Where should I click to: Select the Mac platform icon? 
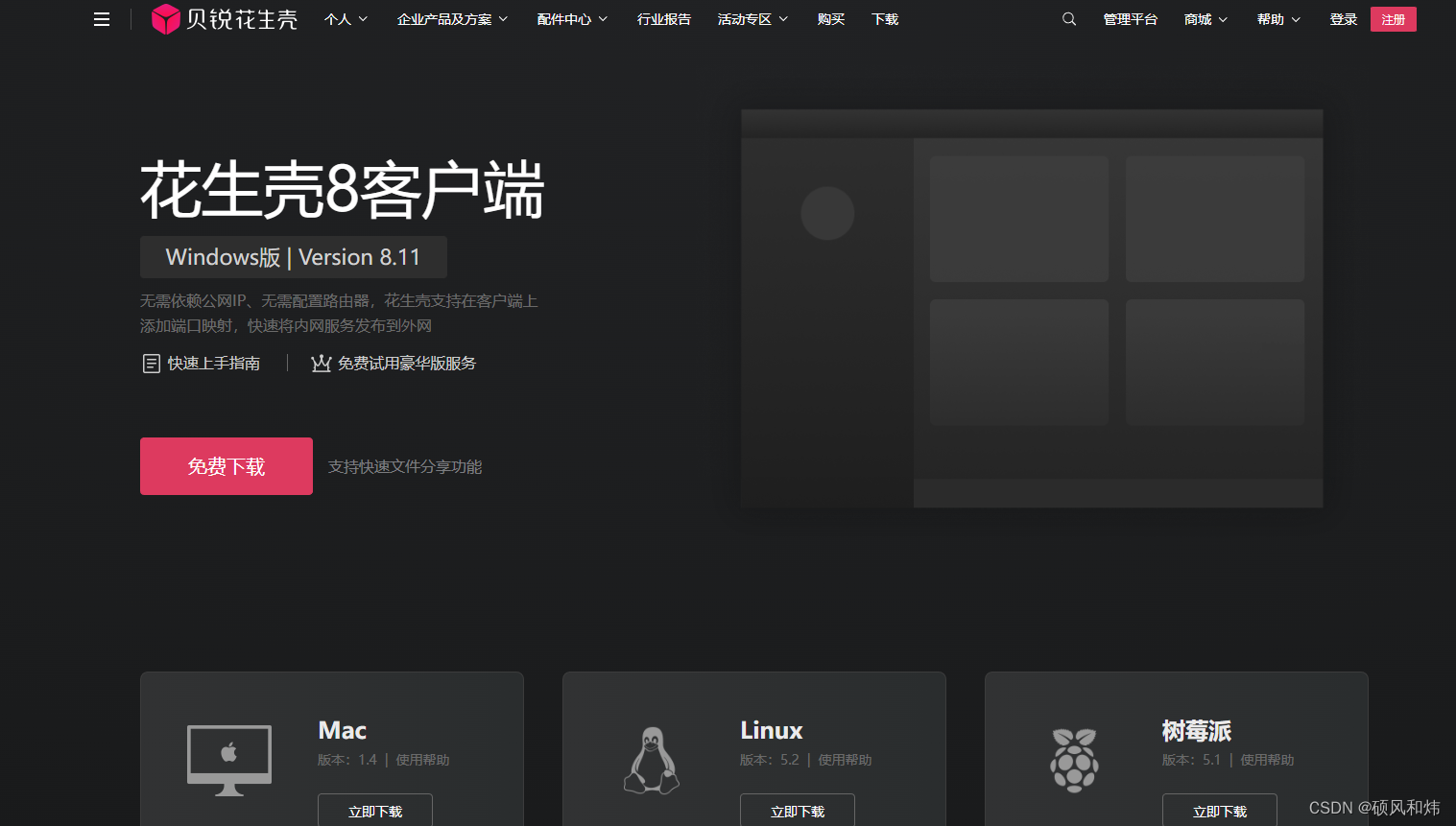pos(228,758)
